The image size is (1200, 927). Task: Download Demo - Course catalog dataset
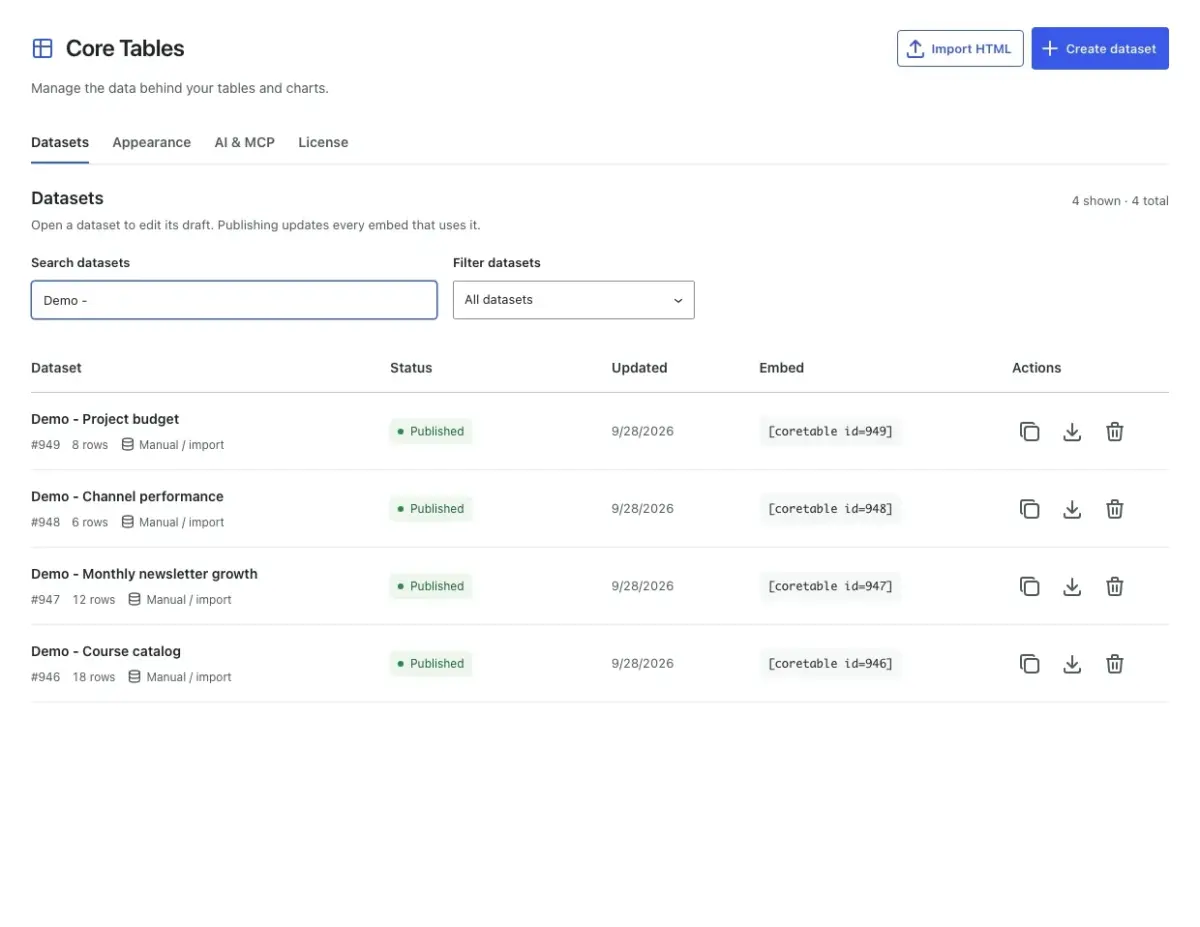point(1072,663)
